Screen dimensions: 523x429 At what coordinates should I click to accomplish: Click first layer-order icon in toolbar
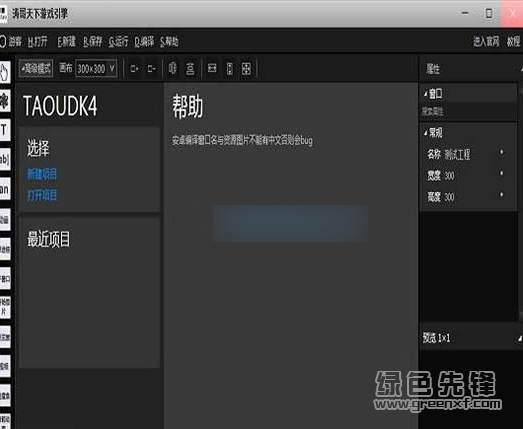pos(134,69)
